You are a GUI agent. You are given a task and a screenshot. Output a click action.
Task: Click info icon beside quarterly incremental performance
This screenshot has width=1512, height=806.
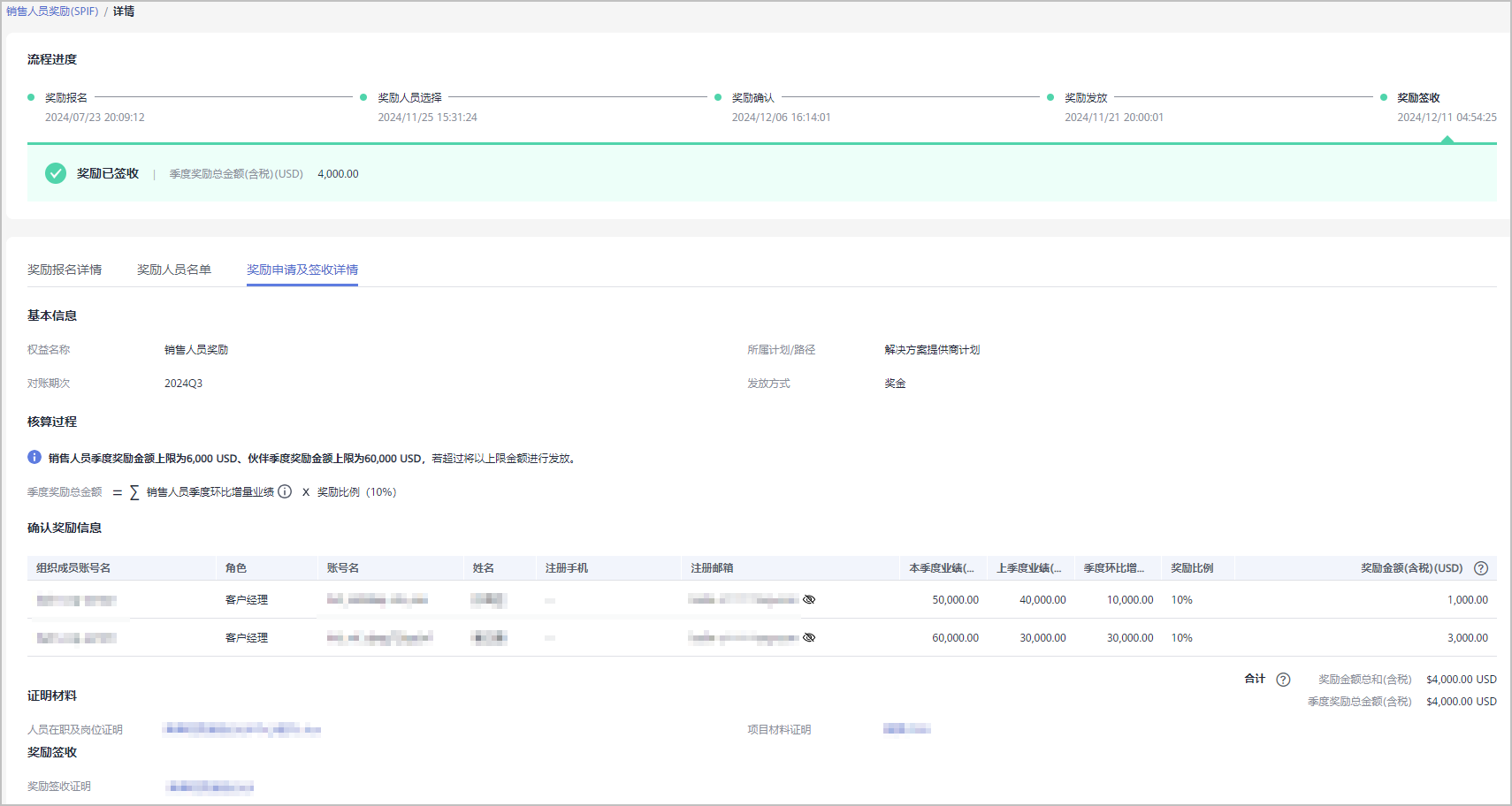click(x=285, y=491)
